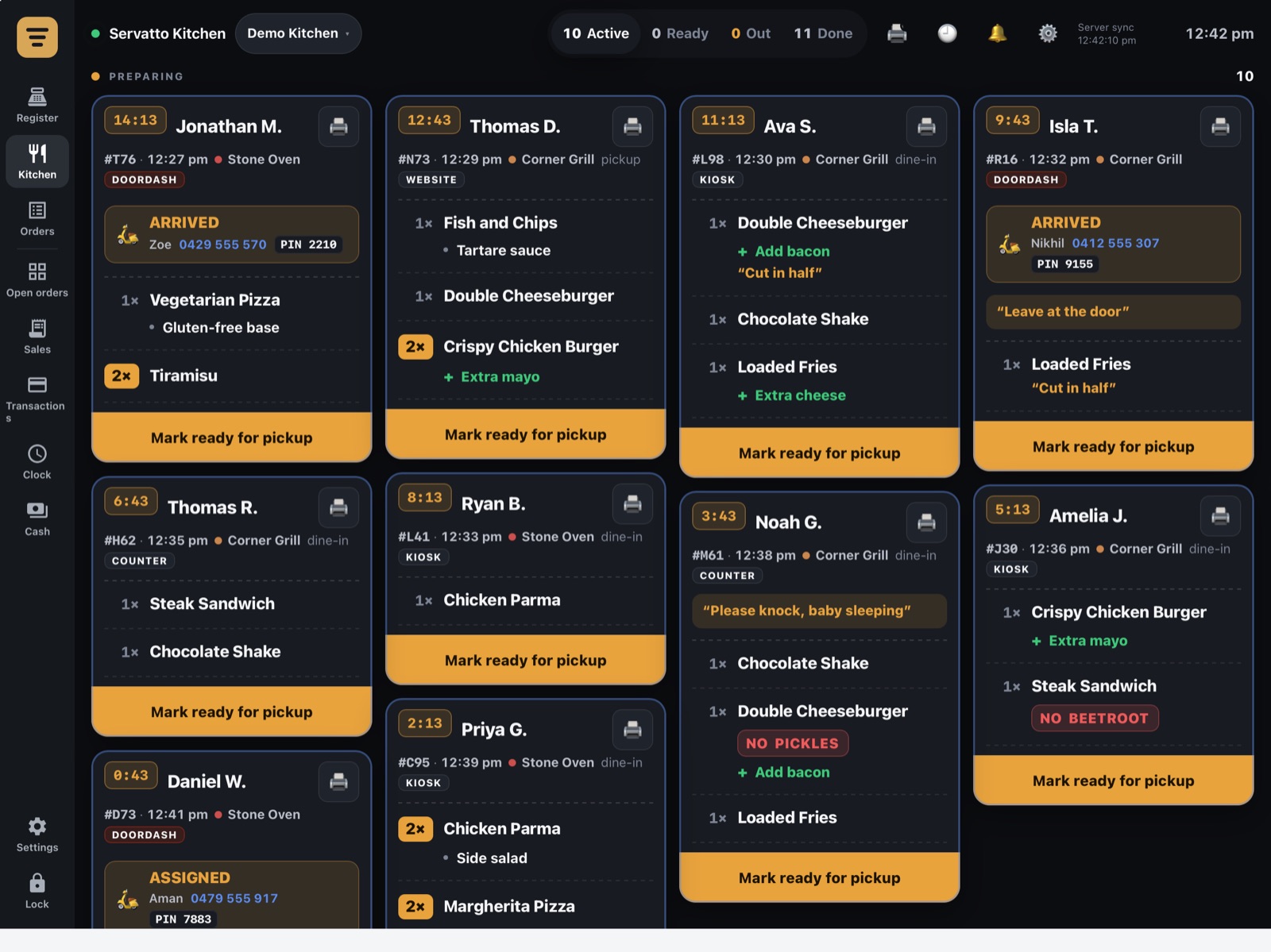
Task: Mark Isla T.'s order ready for pickup
Action: (1114, 446)
